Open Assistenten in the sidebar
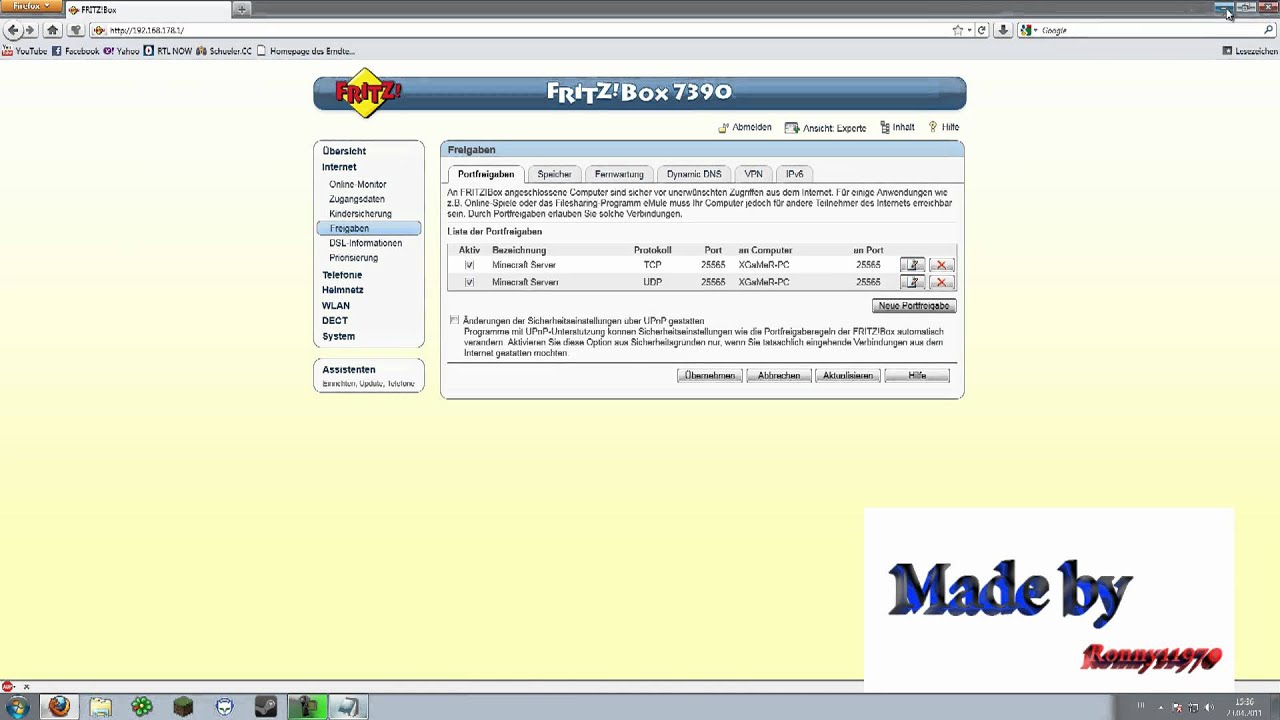 [x=349, y=370]
